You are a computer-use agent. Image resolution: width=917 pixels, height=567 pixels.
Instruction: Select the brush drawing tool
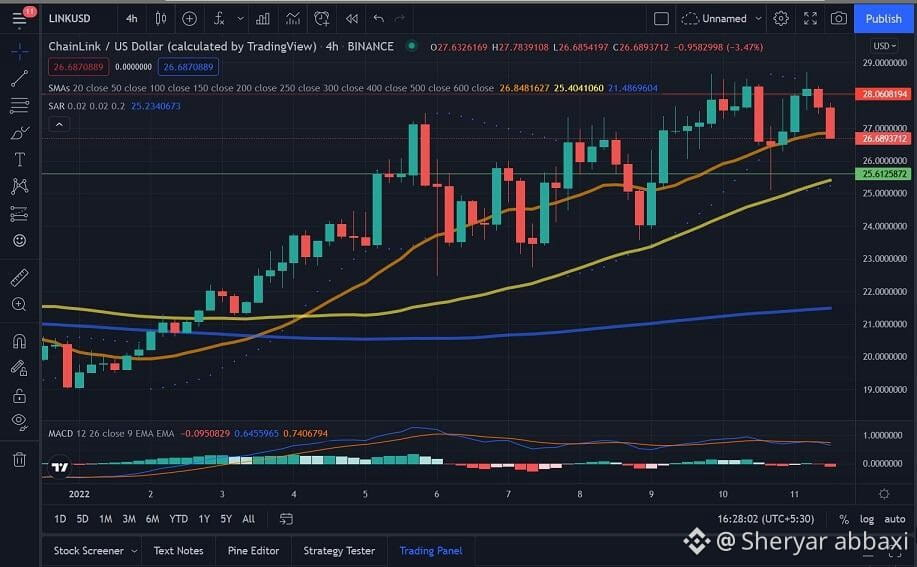pyautogui.click(x=19, y=133)
